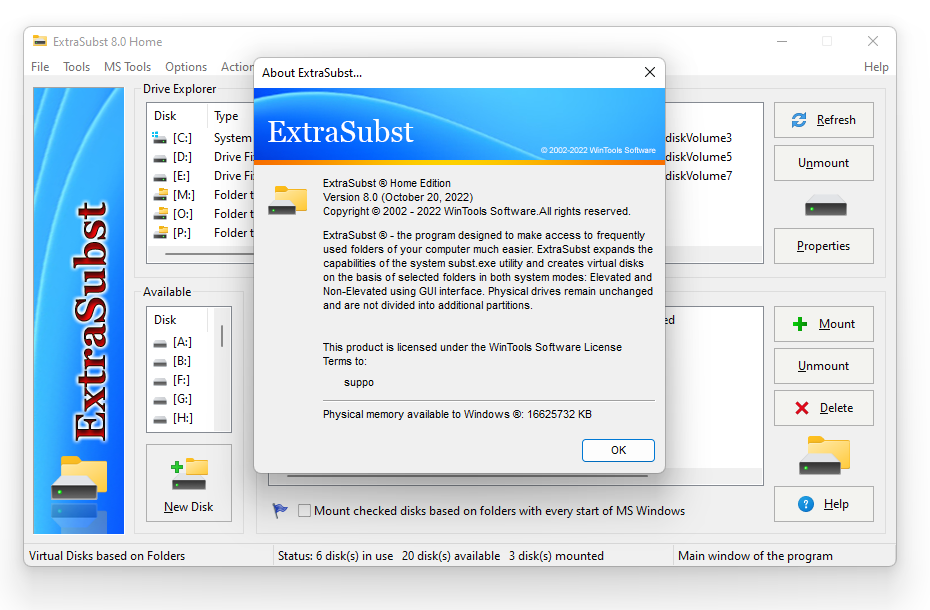The height and width of the screenshot is (610, 930).
Task: Pick the [G:] disk icon in Available list
Action: pos(160,399)
